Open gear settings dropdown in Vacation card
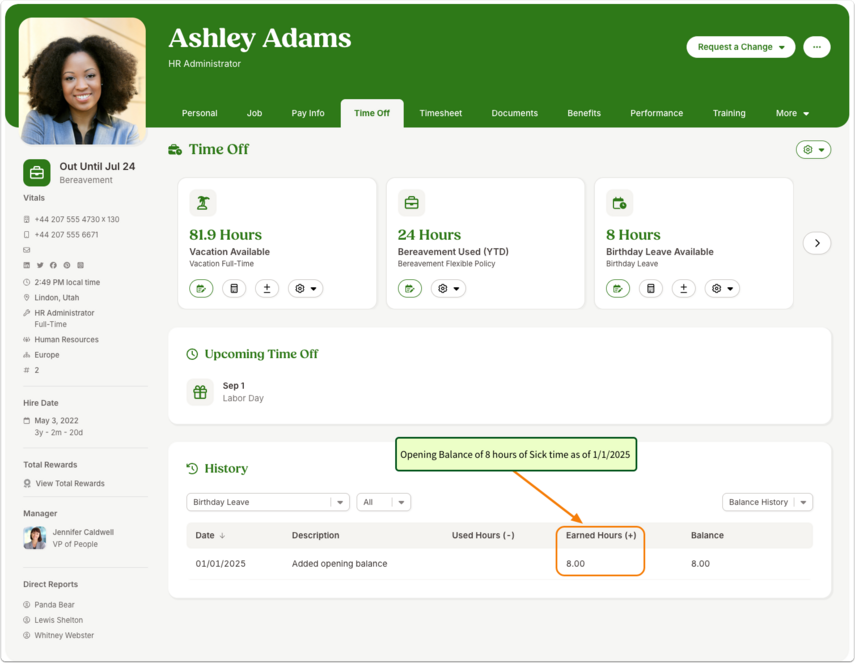 305,288
